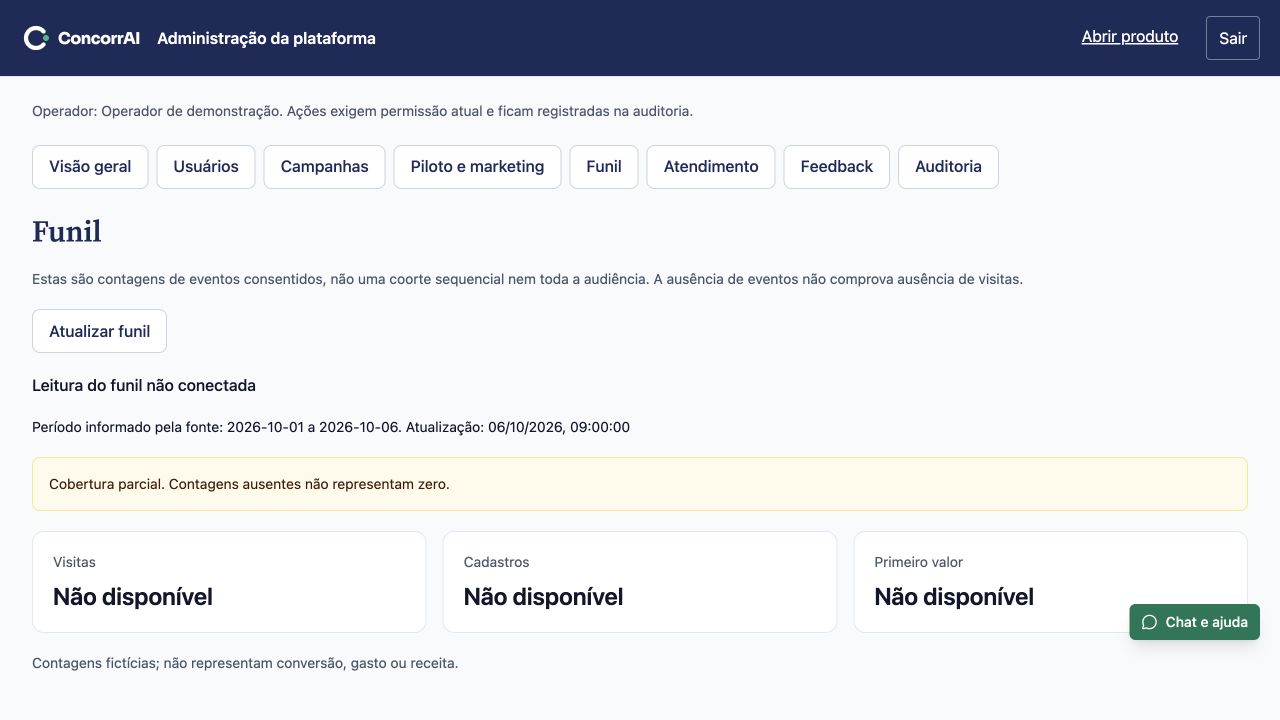Click the ConcorrAI logo icon
Screen dimensions: 1280x720
tap(36, 38)
